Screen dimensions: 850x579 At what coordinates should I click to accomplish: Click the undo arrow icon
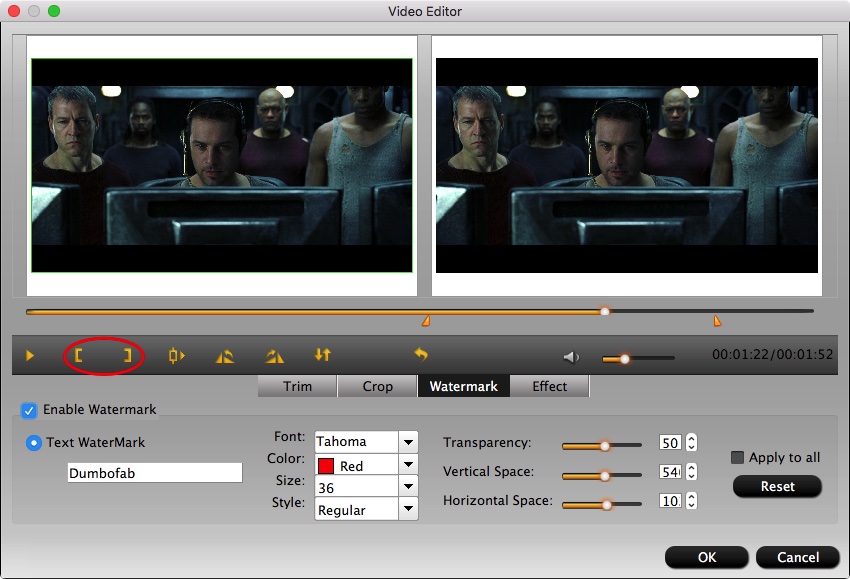(421, 355)
